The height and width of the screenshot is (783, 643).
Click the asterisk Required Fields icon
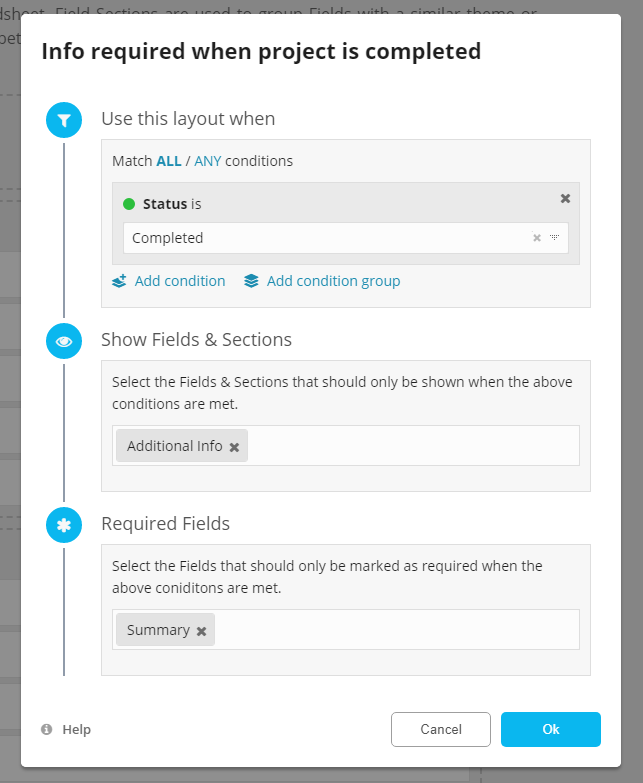click(64, 525)
